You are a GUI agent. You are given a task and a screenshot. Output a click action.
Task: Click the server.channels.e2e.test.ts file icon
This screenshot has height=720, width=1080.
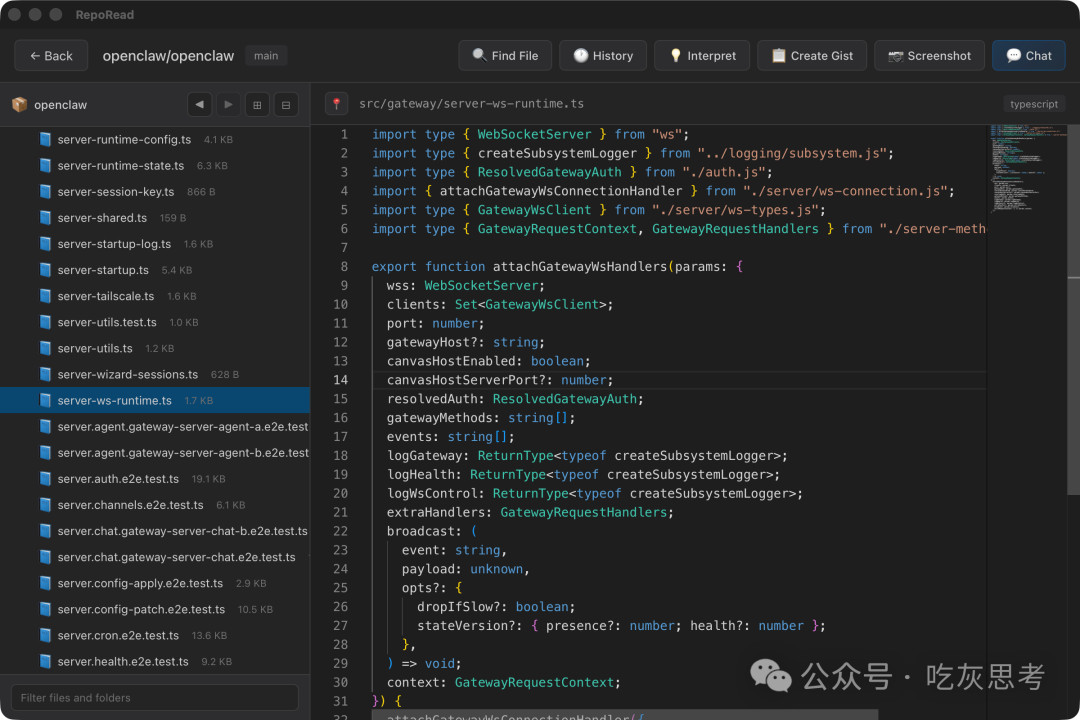click(45, 505)
